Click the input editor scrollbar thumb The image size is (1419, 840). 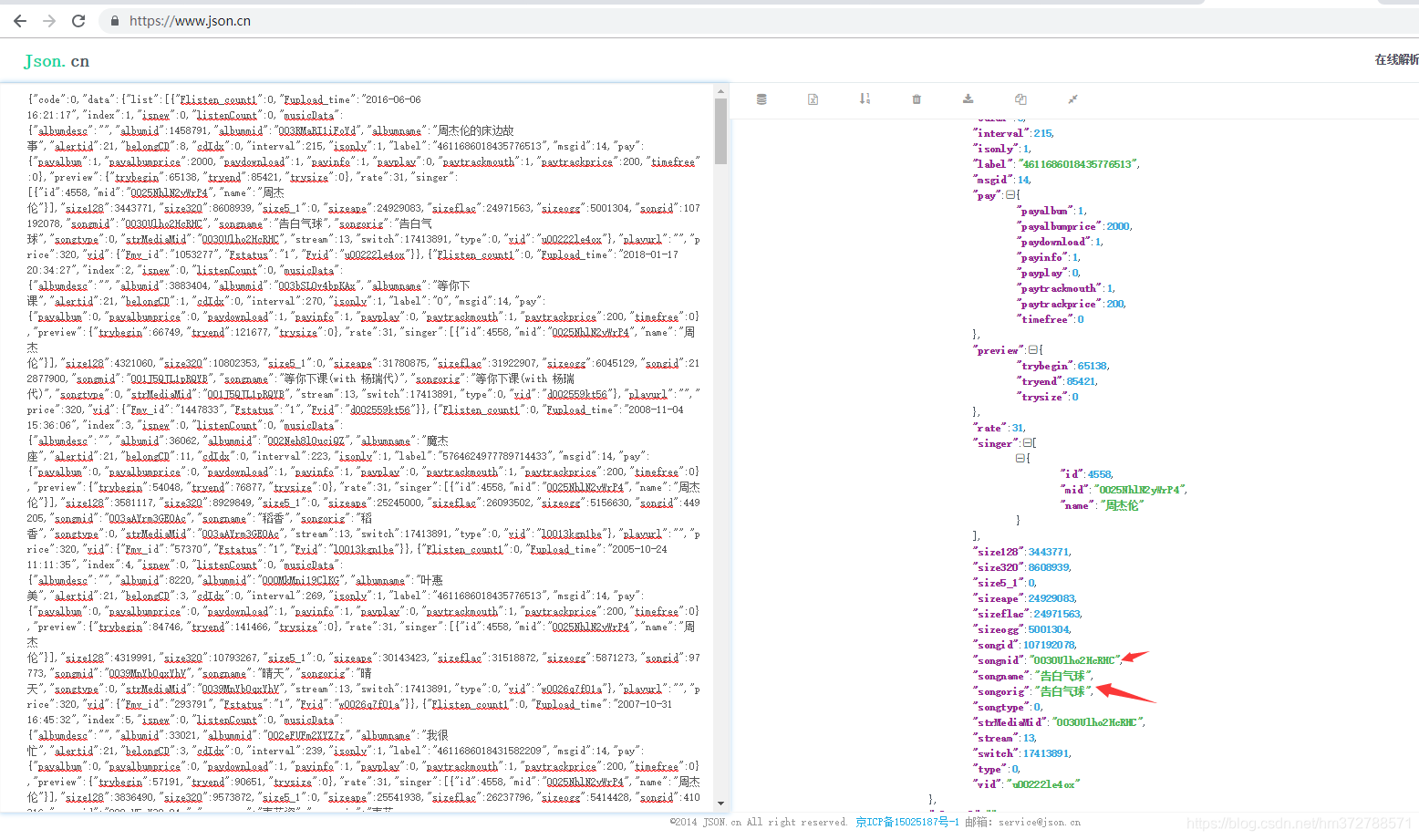(720, 131)
